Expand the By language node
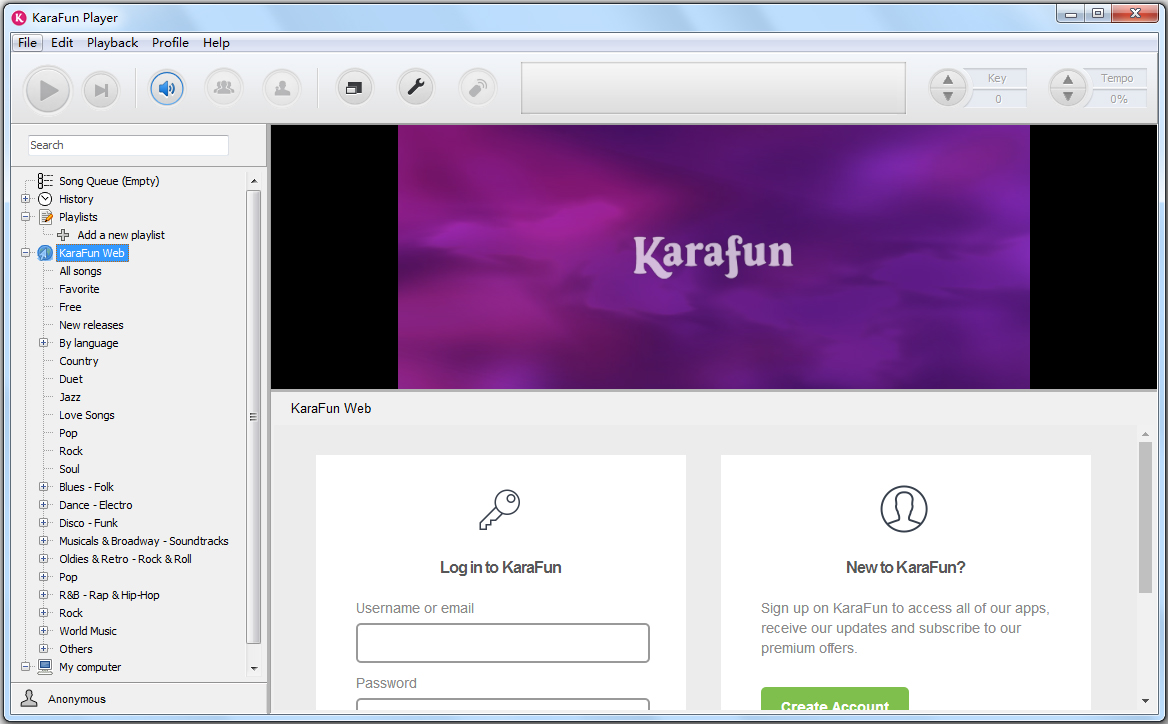1168x724 pixels. (x=43, y=343)
